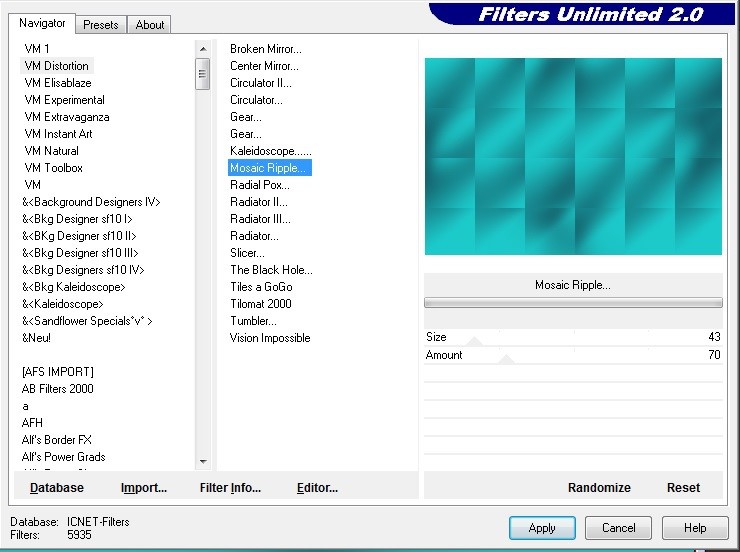Select &<BKg Designer sf10 II> category

[79, 236]
